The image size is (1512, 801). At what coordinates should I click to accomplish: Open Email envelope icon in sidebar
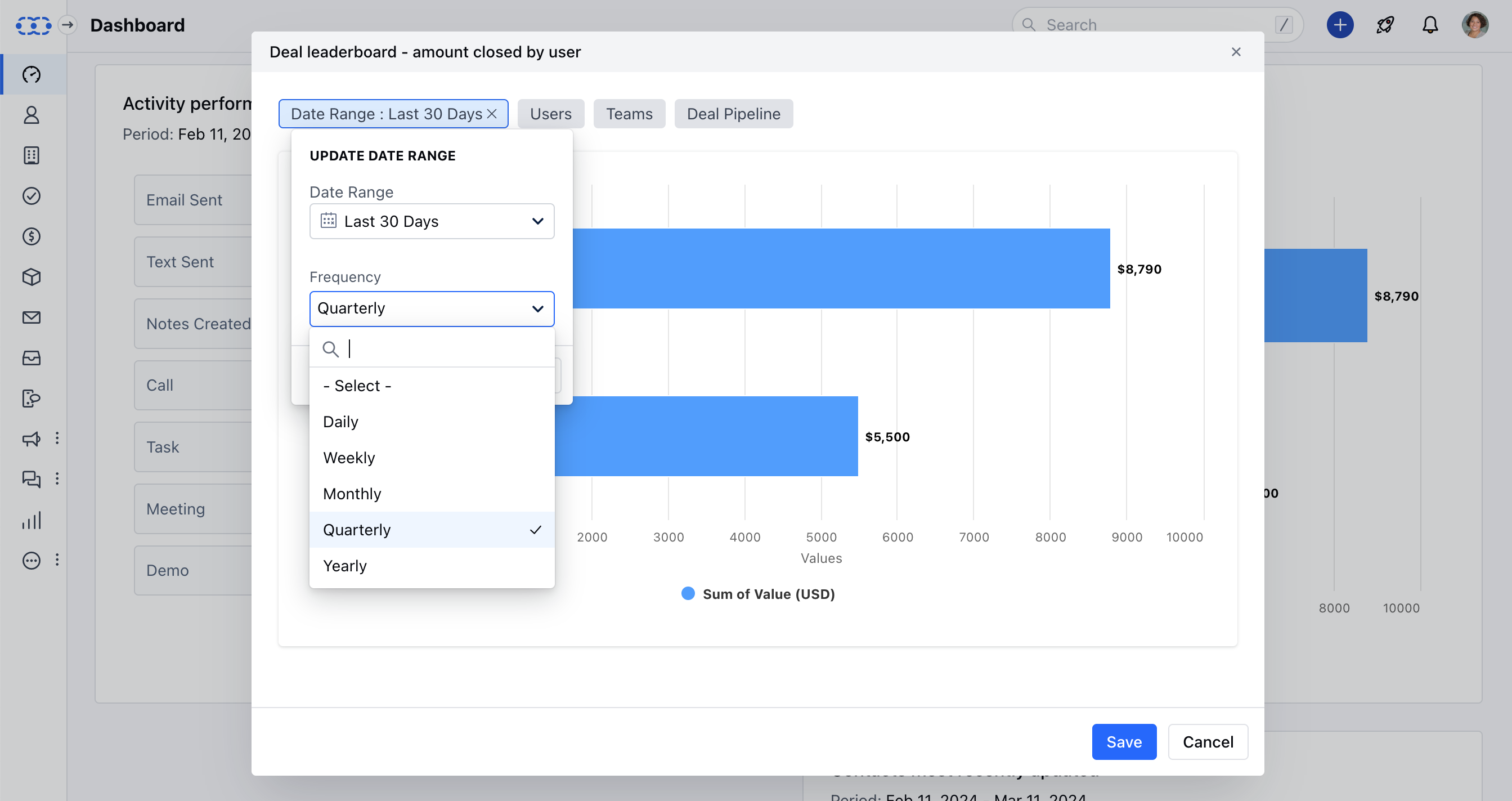(31, 317)
